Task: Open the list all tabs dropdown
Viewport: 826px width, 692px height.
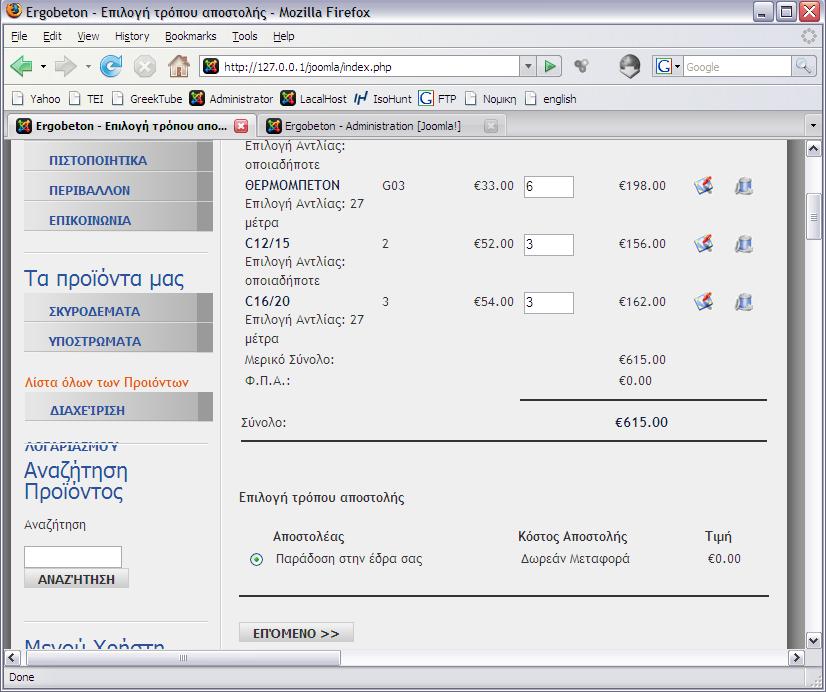Action: [x=813, y=125]
